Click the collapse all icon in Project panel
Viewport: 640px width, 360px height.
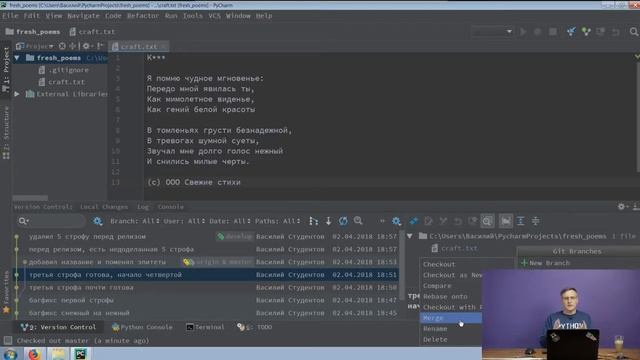(73, 46)
